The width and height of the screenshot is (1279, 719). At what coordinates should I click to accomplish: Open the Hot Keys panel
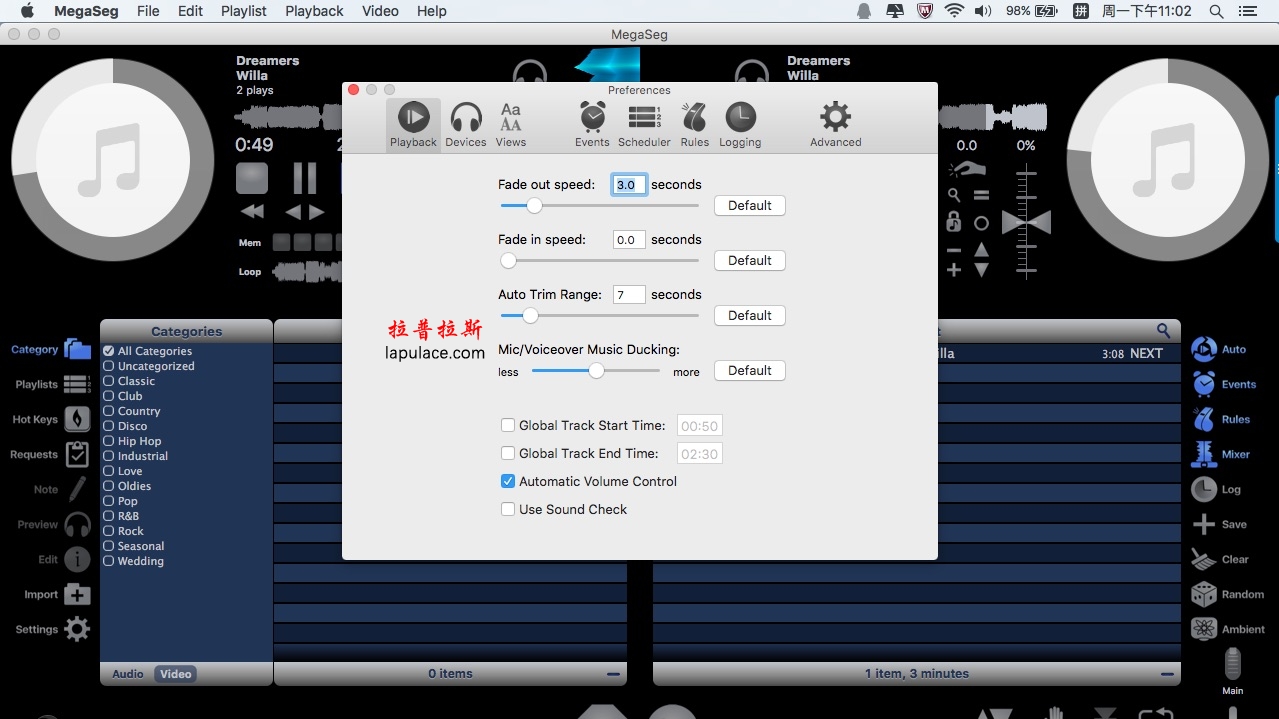77,419
